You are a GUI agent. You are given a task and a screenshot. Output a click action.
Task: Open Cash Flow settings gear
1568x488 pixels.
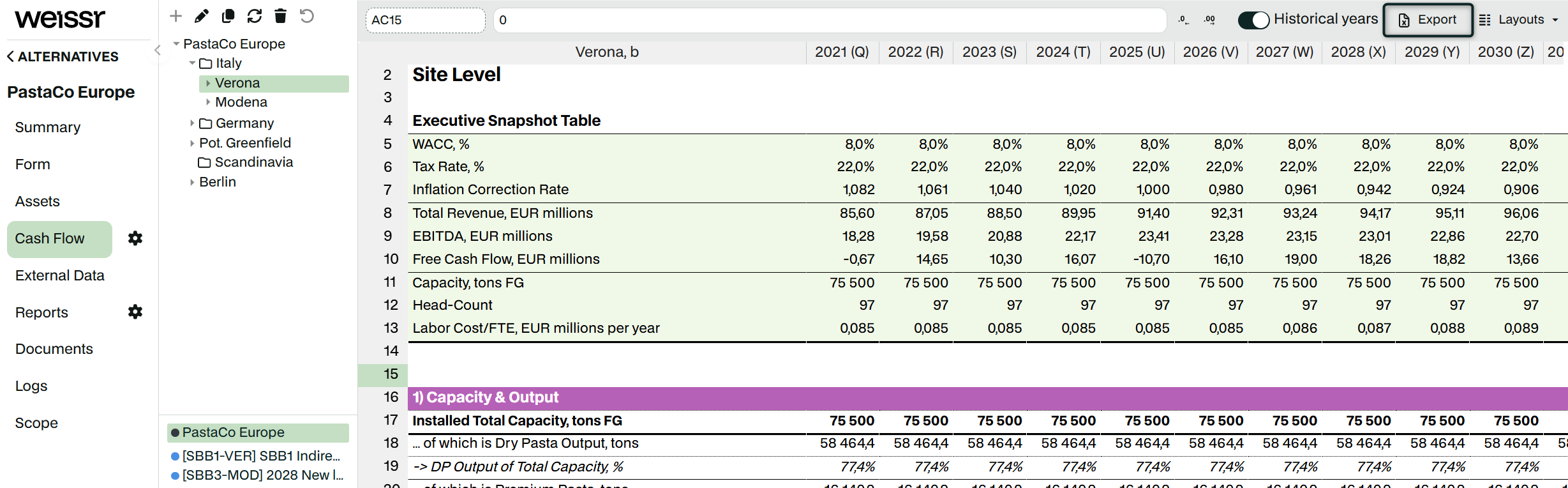pyautogui.click(x=135, y=238)
